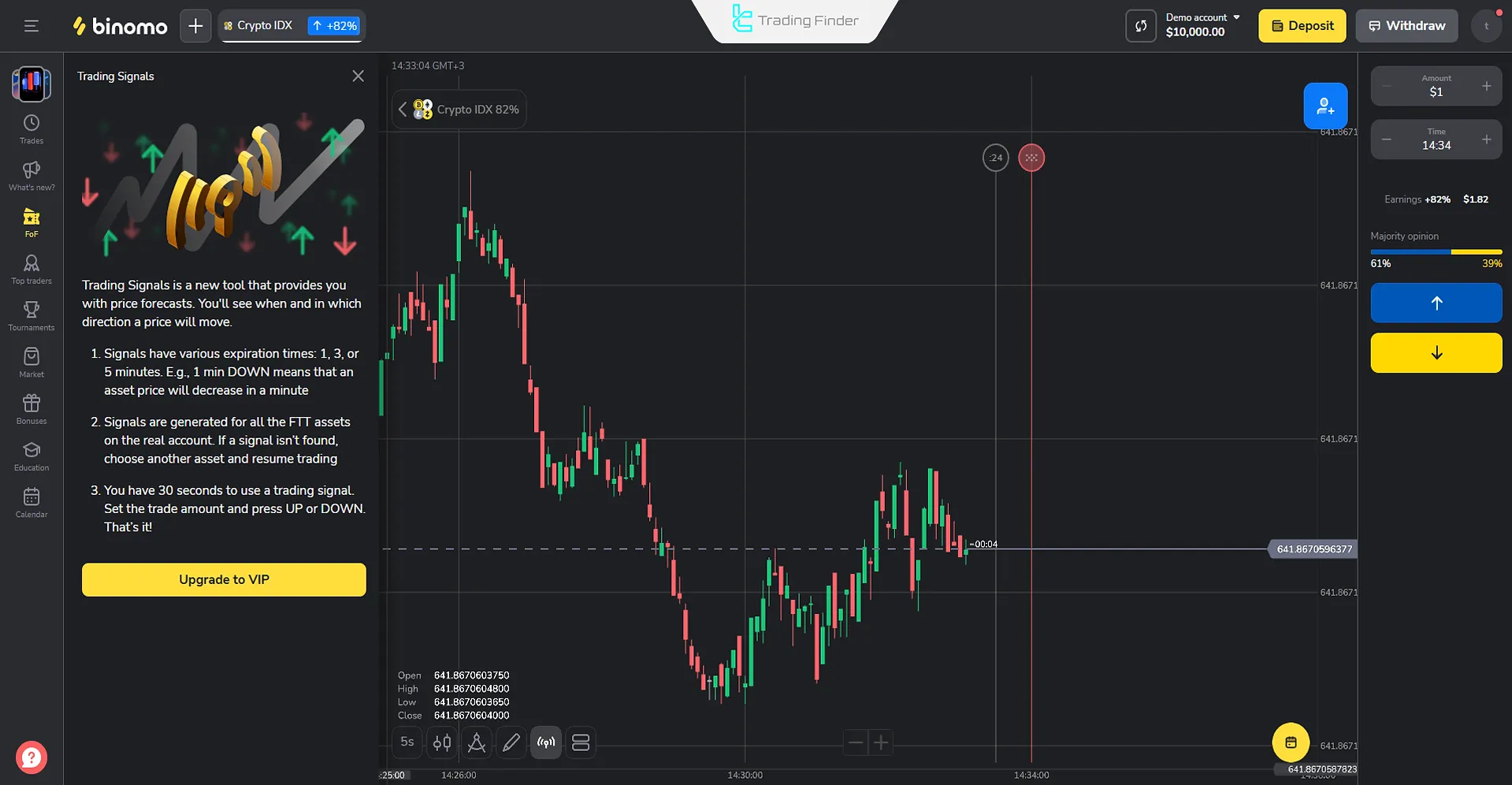The width and height of the screenshot is (1512, 785).
Task: Open the chart layout split icon
Action: [x=581, y=742]
